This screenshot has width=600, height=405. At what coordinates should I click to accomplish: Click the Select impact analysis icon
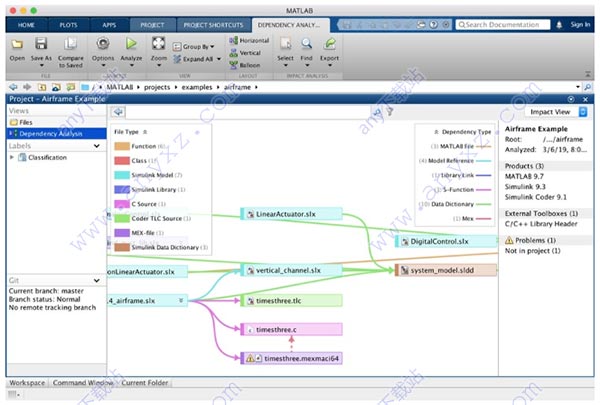(x=285, y=44)
